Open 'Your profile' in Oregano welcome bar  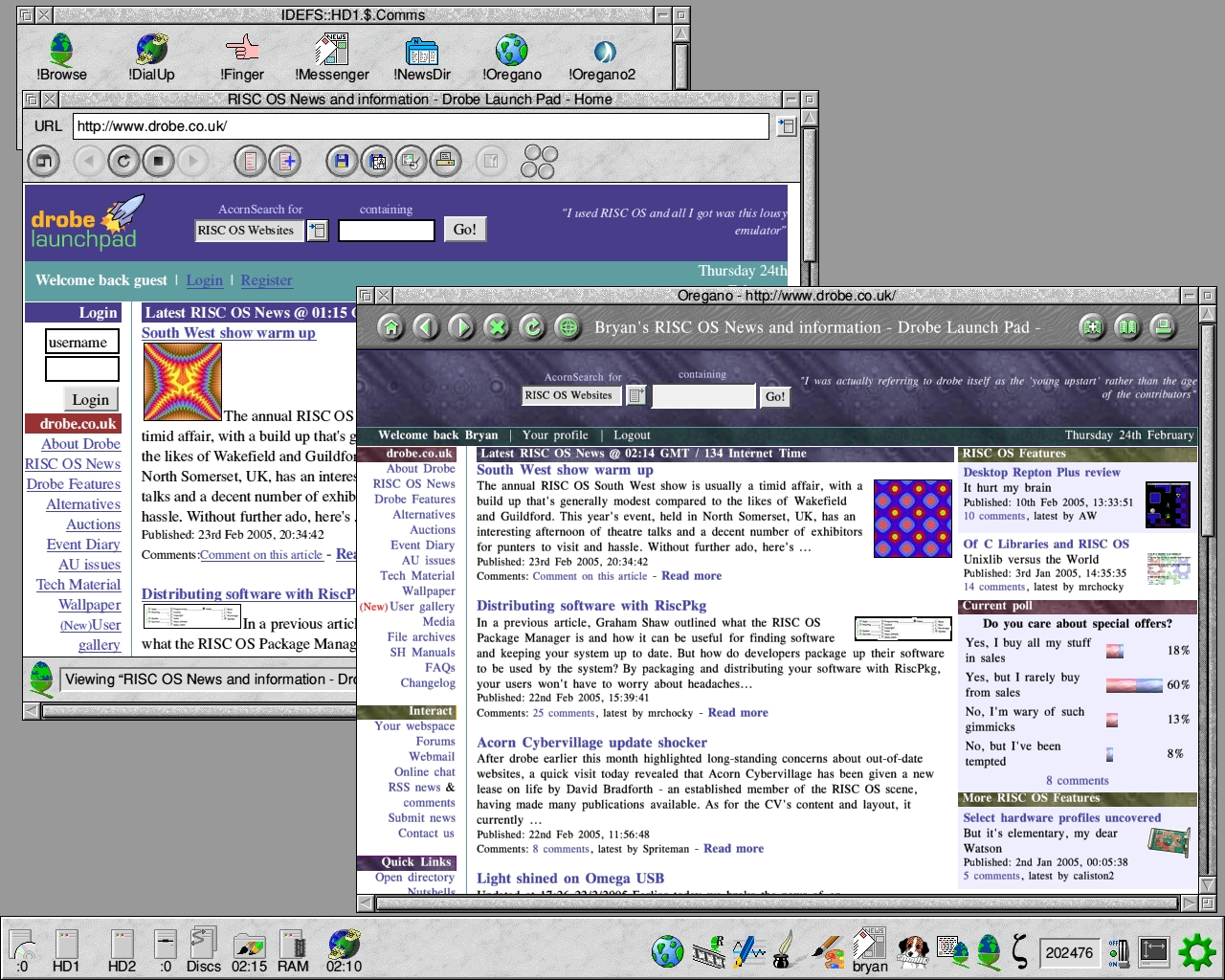(x=555, y=435)
